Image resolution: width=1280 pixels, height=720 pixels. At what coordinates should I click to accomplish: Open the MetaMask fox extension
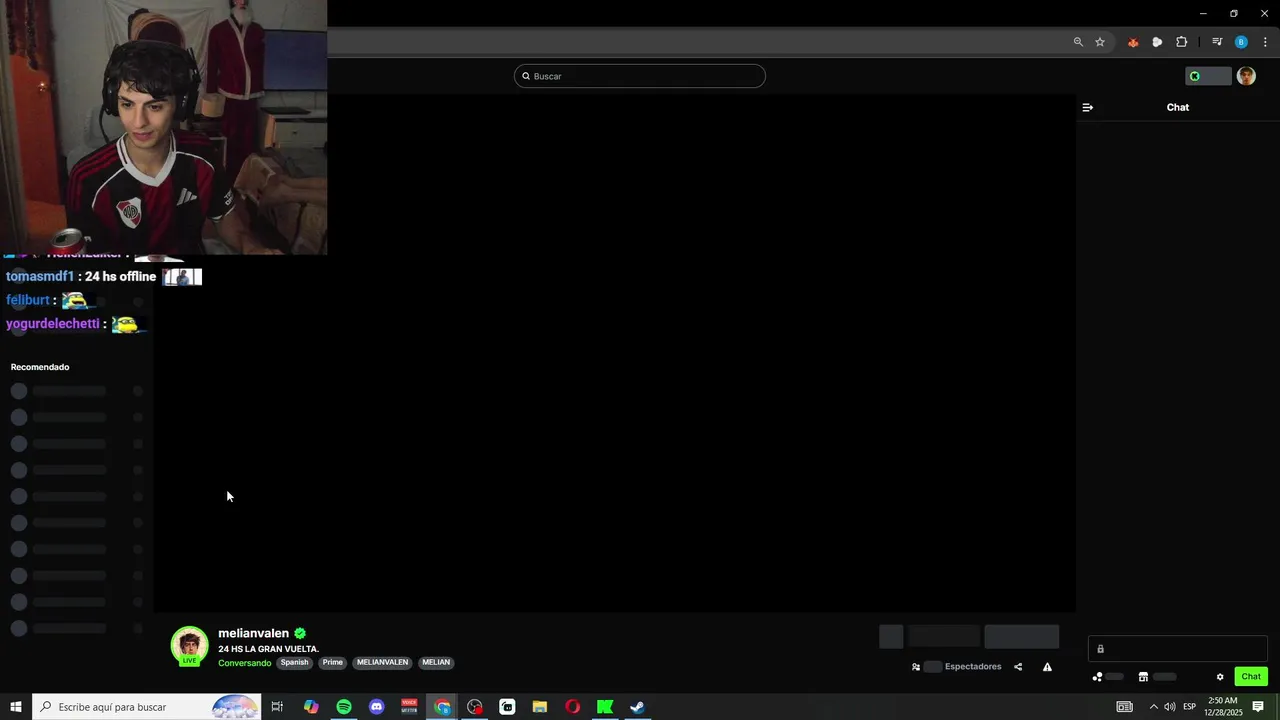coord(1133,42)
